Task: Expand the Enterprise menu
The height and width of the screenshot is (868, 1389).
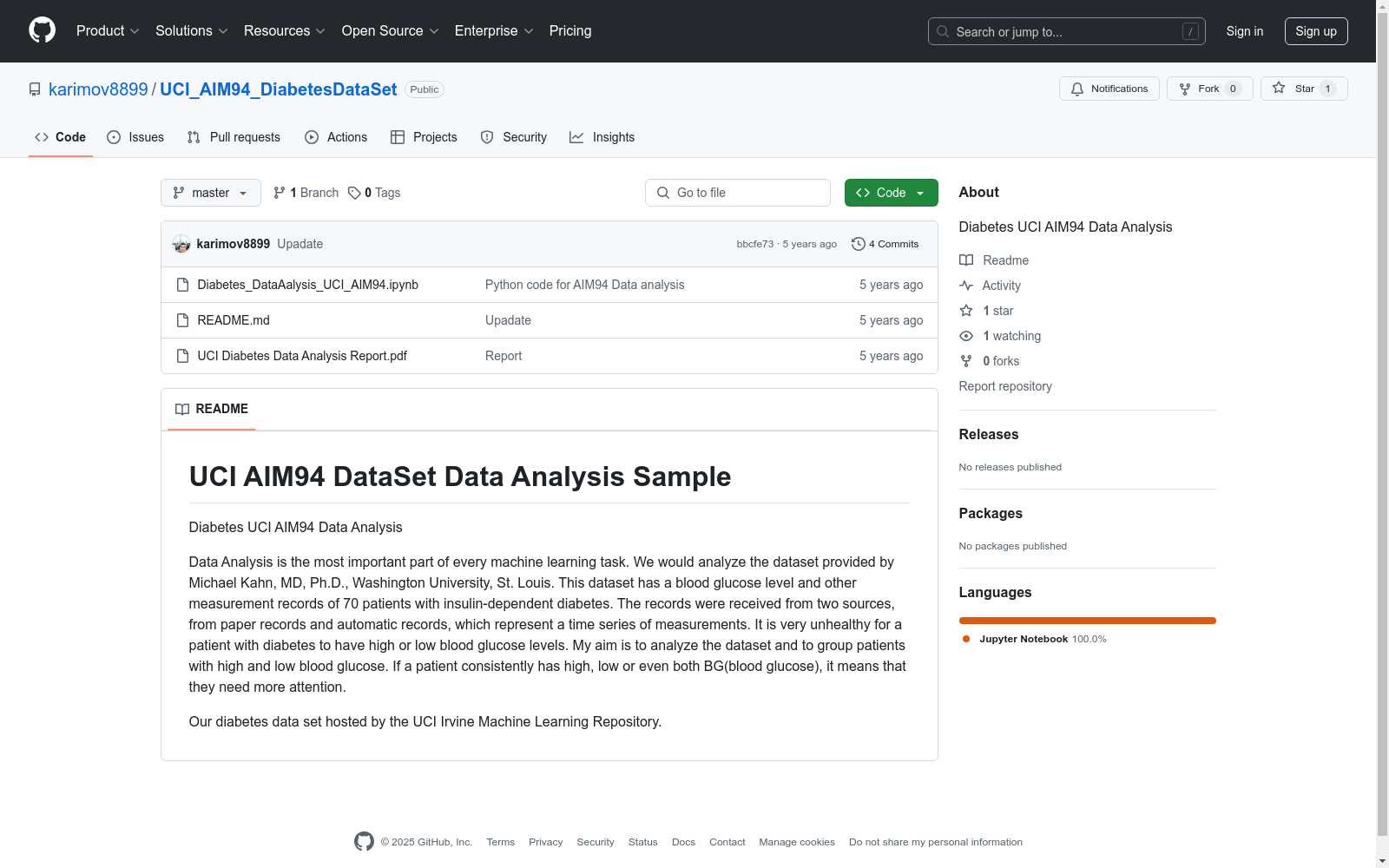Action: [494, 31]
